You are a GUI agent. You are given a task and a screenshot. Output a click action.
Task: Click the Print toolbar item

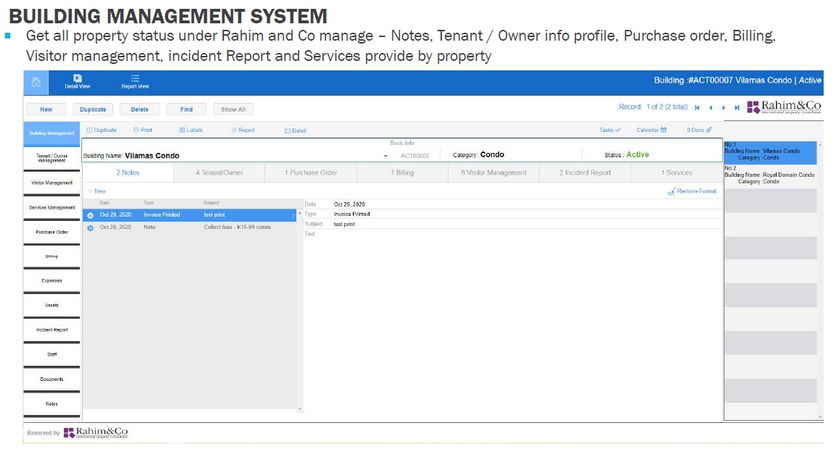click(x=142, y=130)
